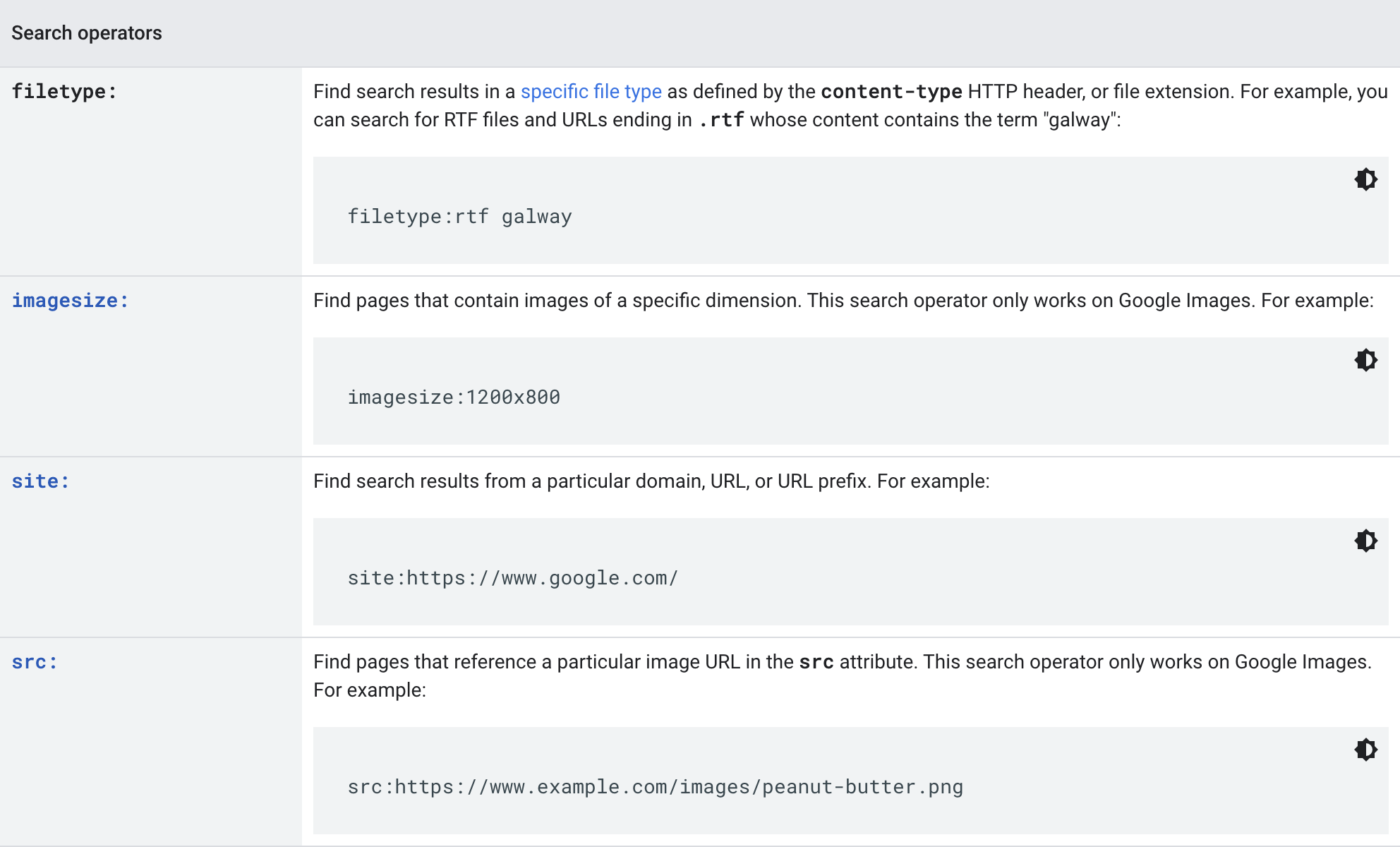Follow the src: operator link

tap(35, 662)
